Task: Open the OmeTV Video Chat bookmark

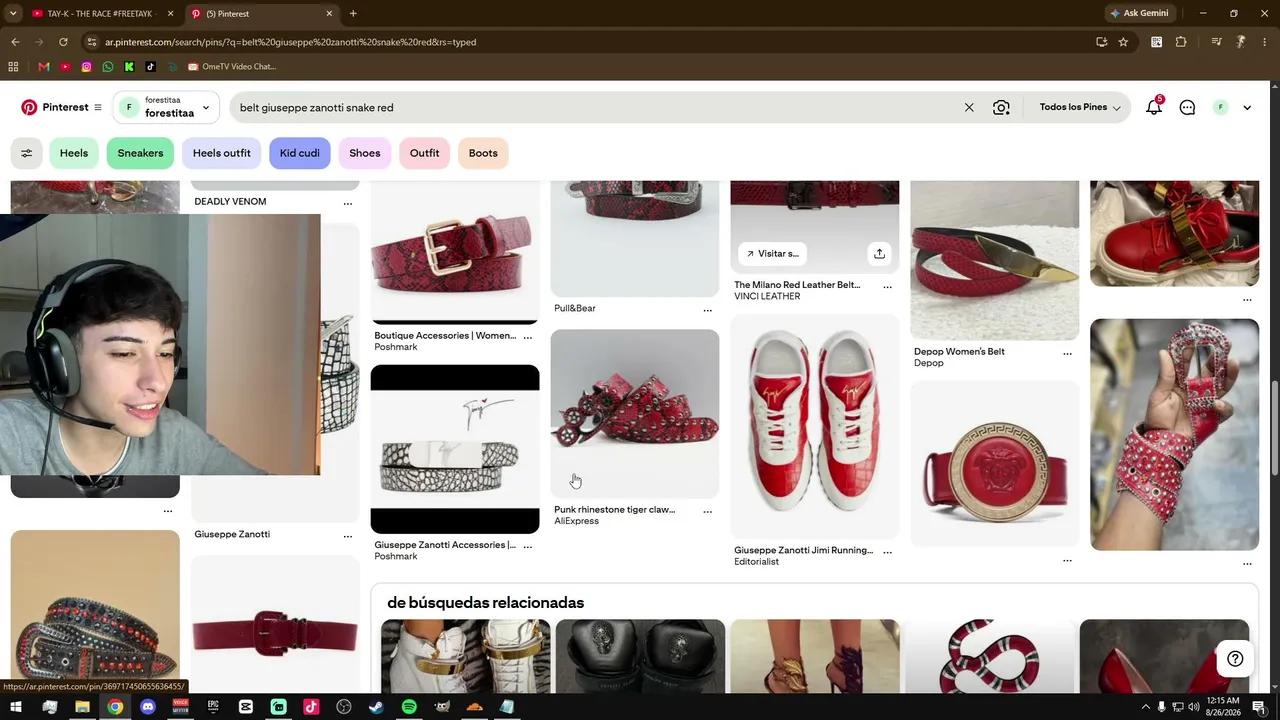Action: pos(231,67)
